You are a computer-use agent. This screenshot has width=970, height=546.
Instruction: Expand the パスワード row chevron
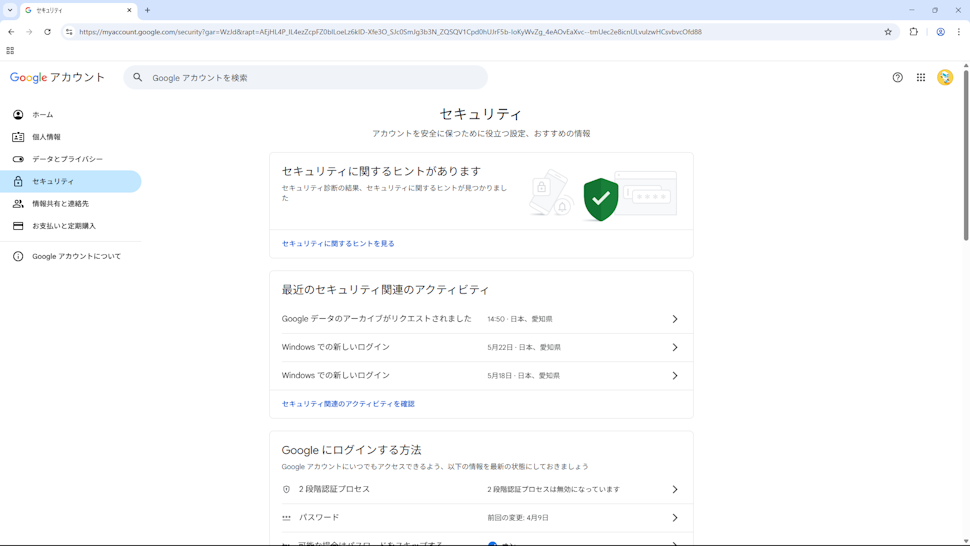coord(674,518)
